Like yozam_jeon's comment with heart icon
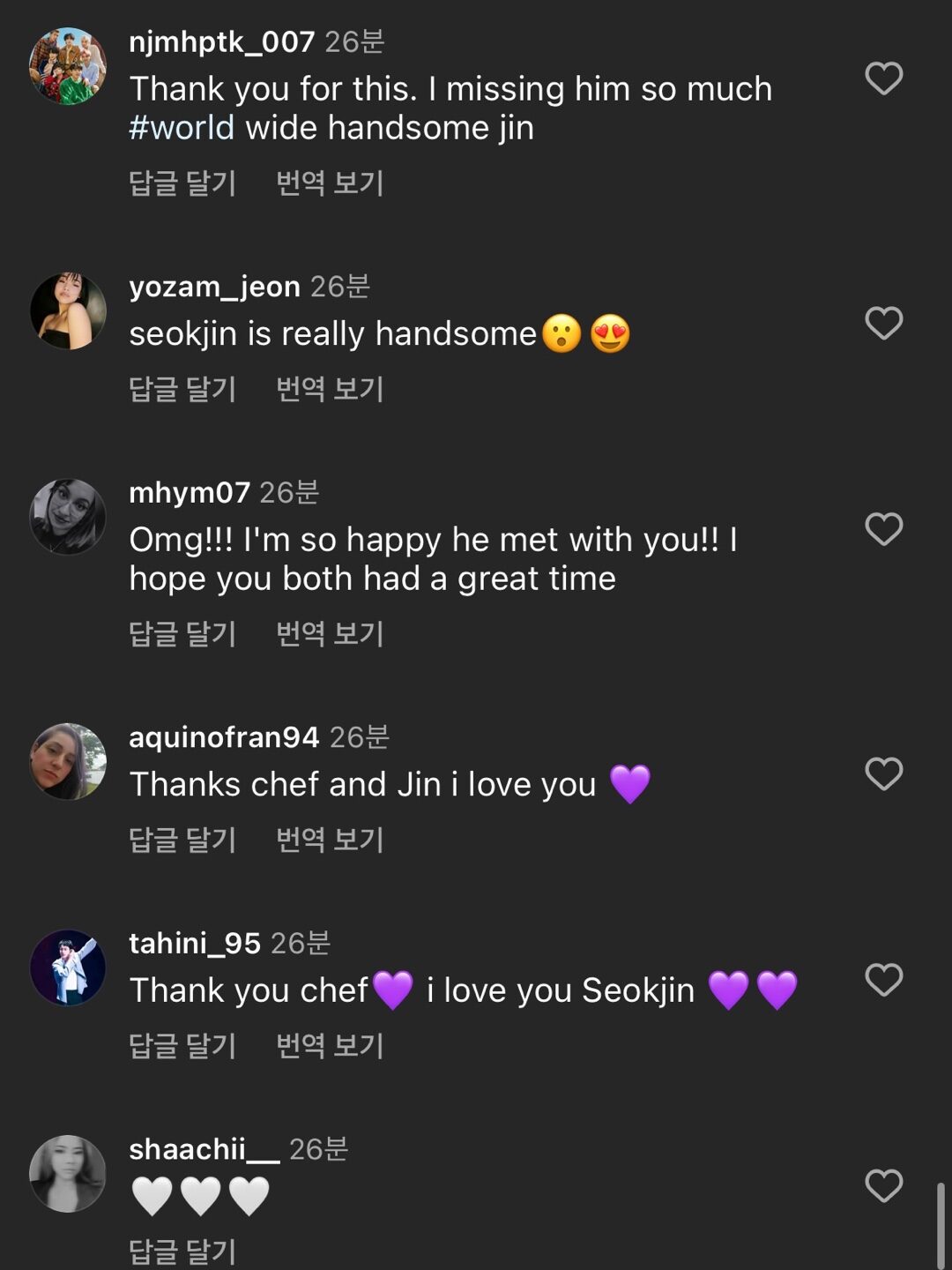The height and width of the screenshot is (1270, 952). (883, 323)
